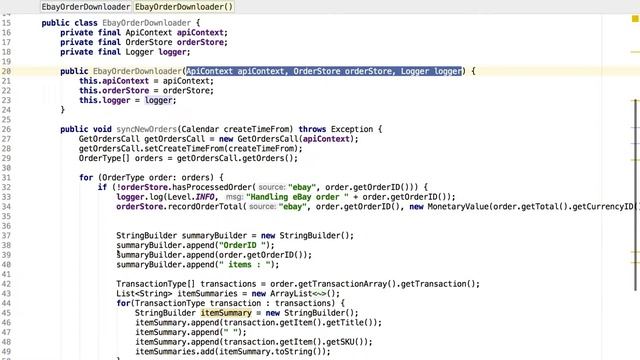
Task: Click the 'msg:' parameter hint on line 33
Action: (x=235, y=197)
